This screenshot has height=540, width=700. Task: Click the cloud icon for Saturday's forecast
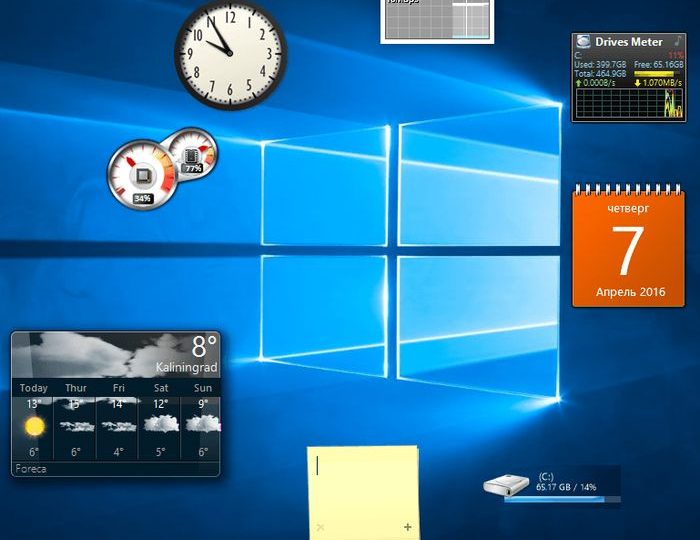[x=160, y=424]
